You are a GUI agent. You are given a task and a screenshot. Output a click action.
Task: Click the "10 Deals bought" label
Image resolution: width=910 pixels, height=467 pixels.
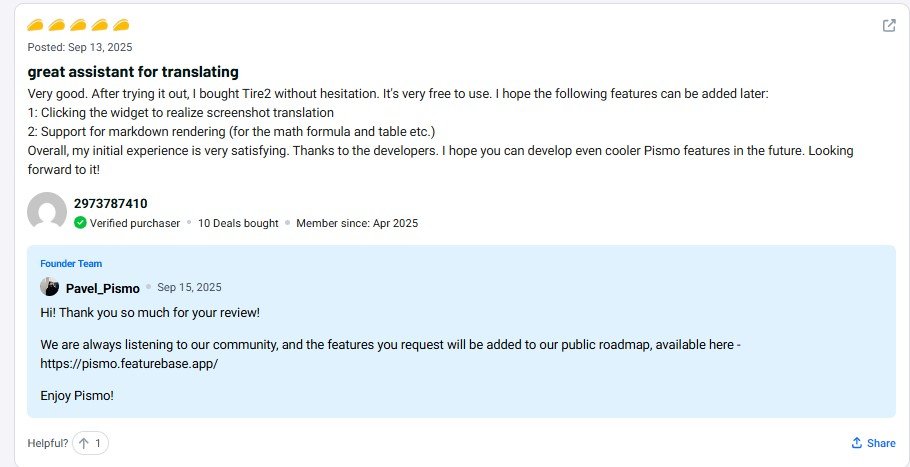tap(238, 223)
